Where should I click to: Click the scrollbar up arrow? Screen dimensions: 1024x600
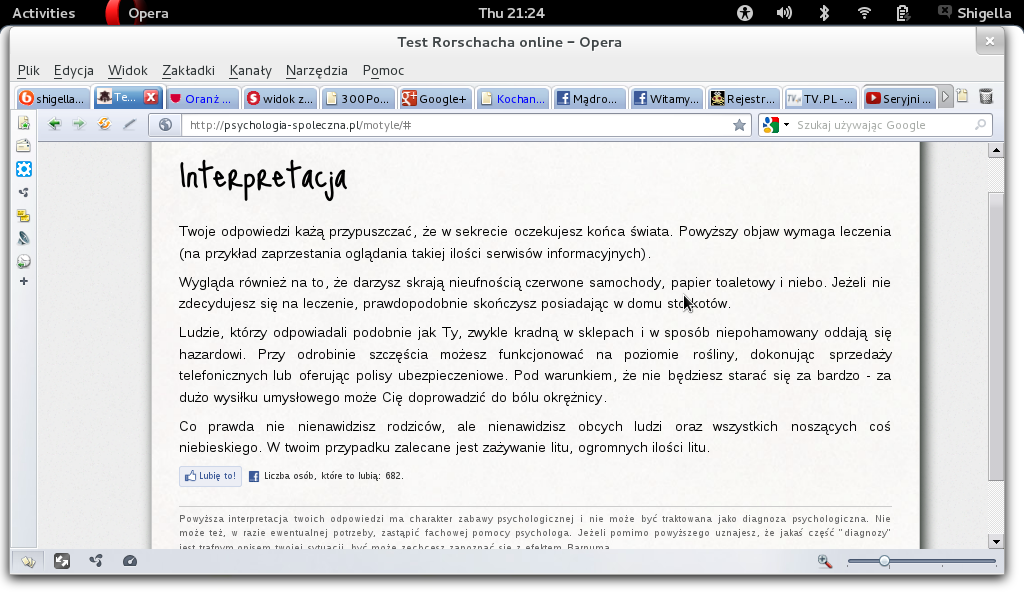[x=996, y=151]
